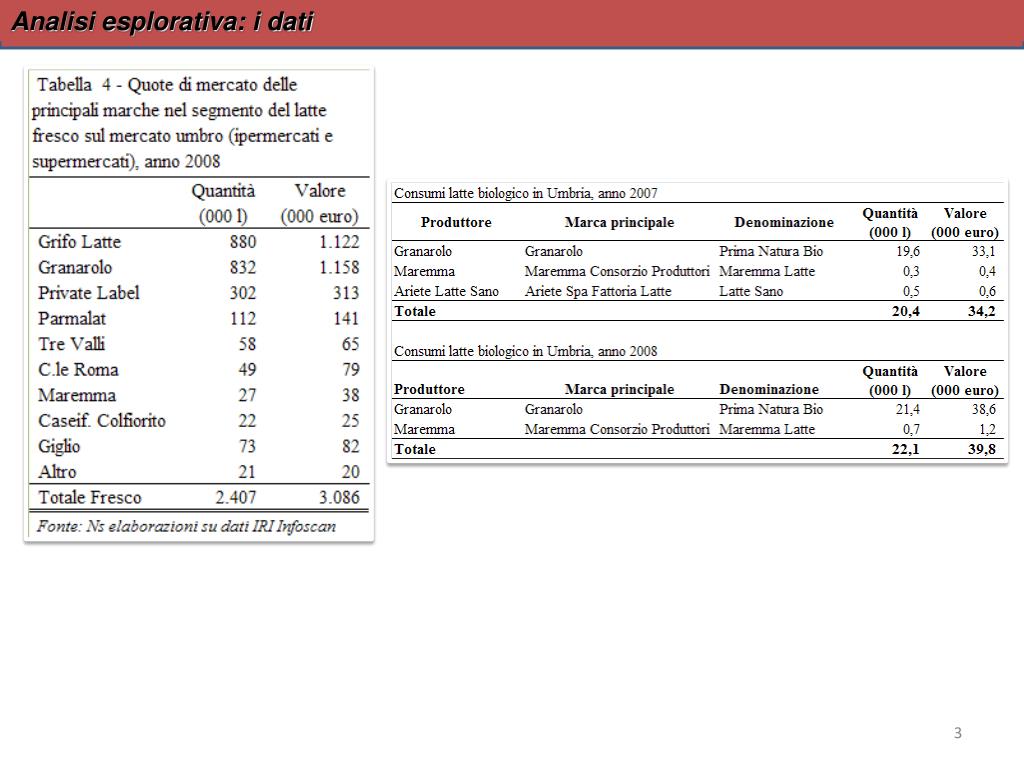Click Totale Fresco quantity 2.407

coord(236,498)
